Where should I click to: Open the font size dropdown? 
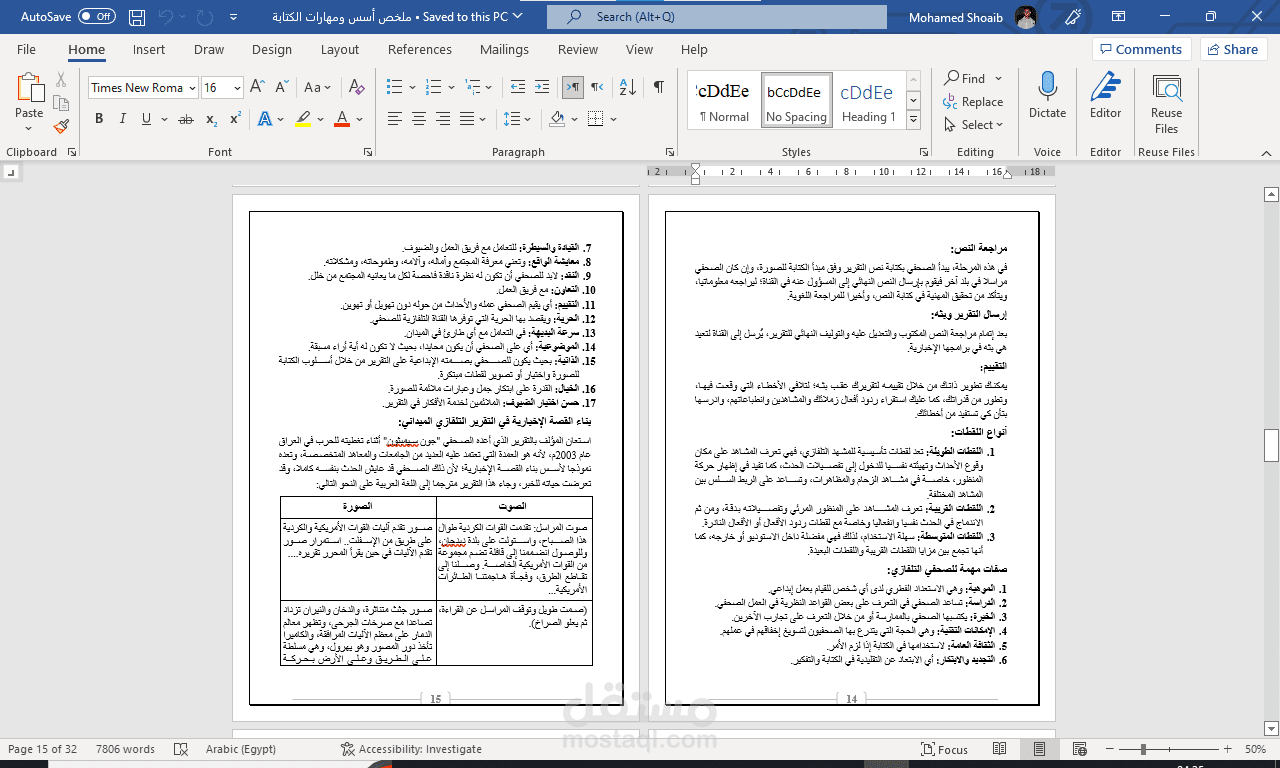(x=237, y=87)
